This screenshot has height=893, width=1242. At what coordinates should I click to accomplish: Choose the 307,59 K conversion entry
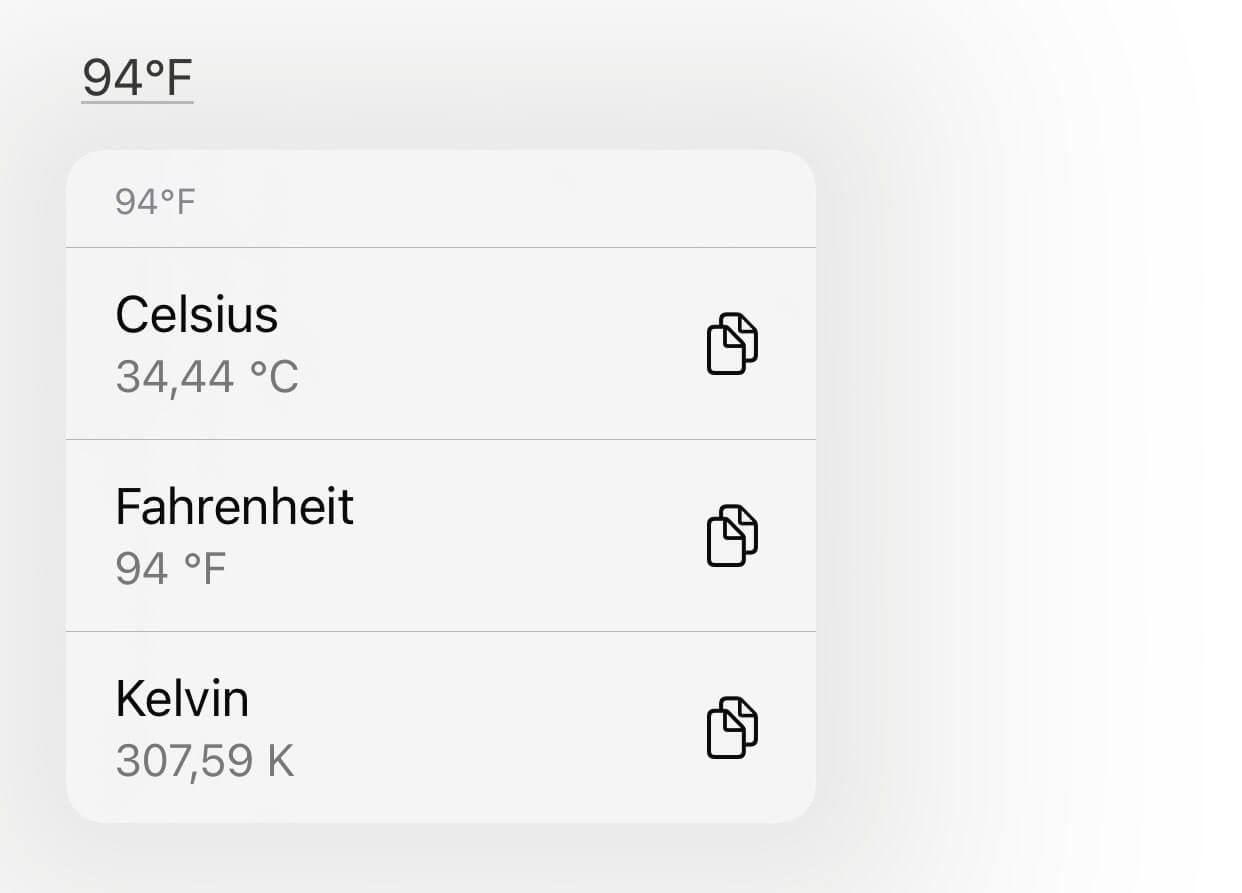[x=441, y=728]
